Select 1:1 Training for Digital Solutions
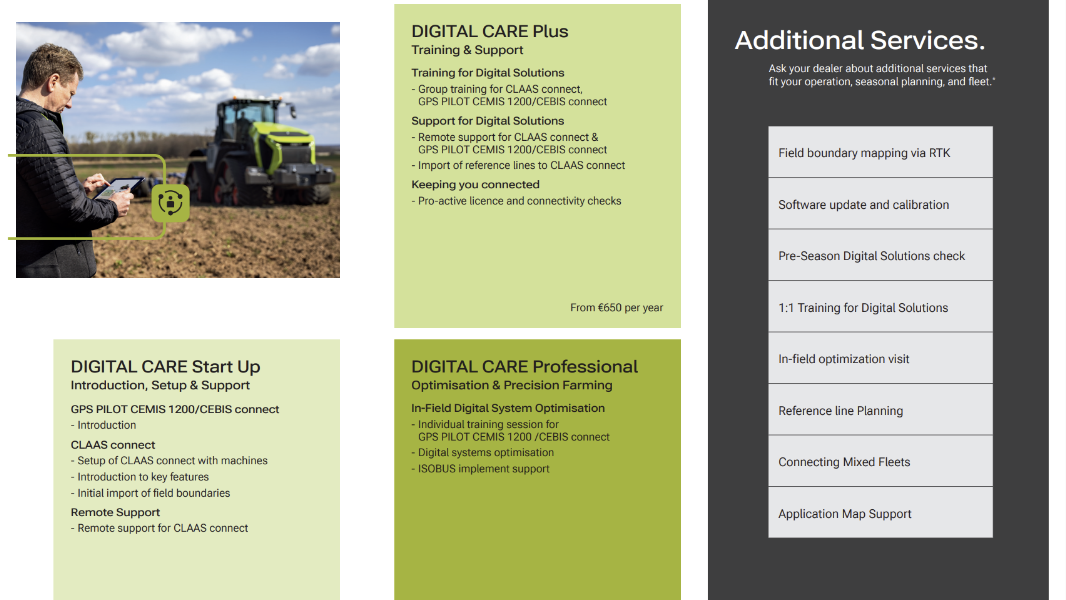 click(x=880, y=307)
